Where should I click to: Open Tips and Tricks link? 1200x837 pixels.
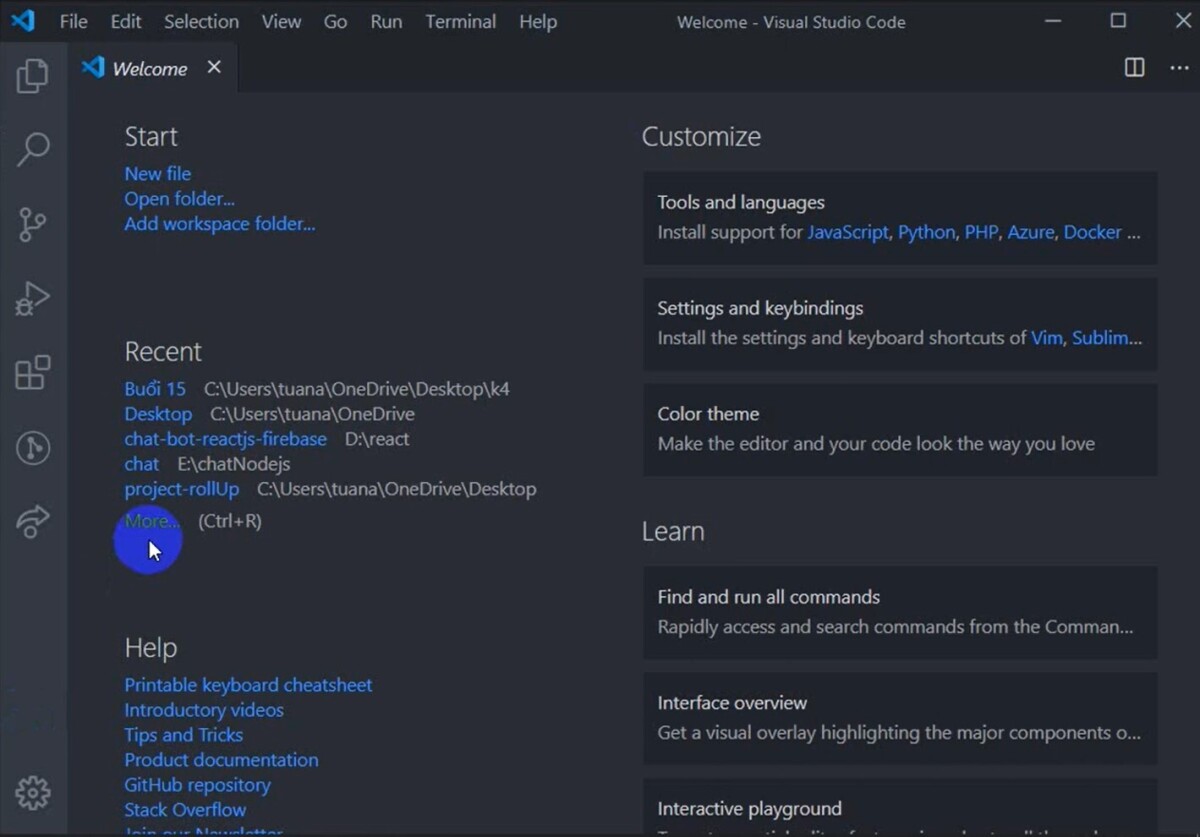[184, 735]
